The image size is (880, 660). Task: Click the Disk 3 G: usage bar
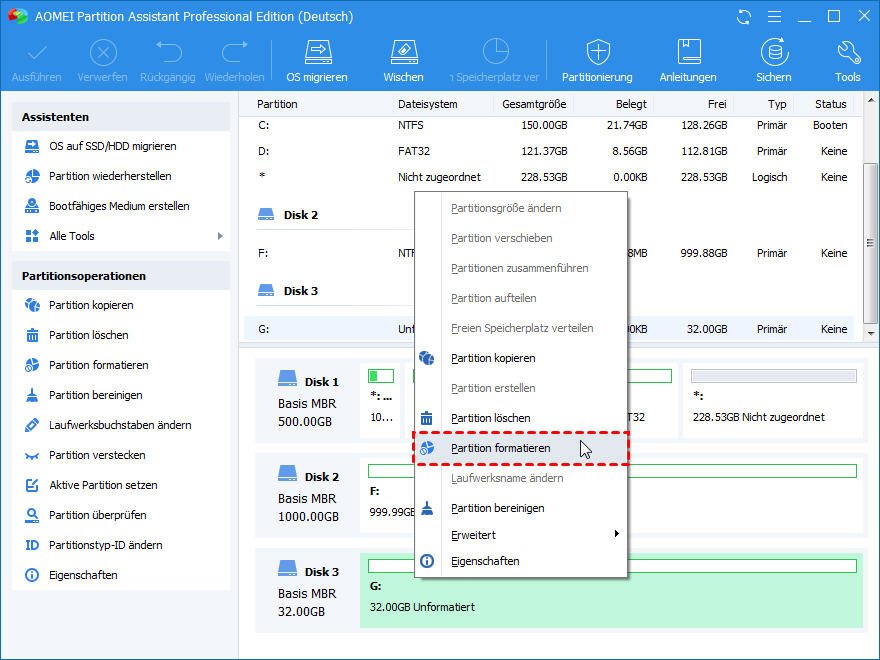point(612,566)
